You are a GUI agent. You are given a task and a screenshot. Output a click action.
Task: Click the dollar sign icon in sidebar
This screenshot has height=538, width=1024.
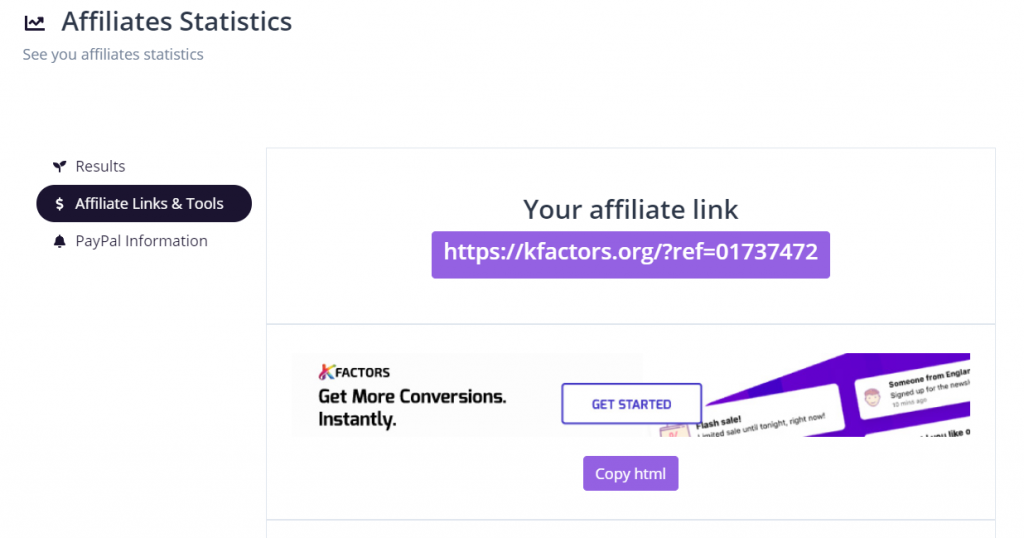click(x=59, y=204)
